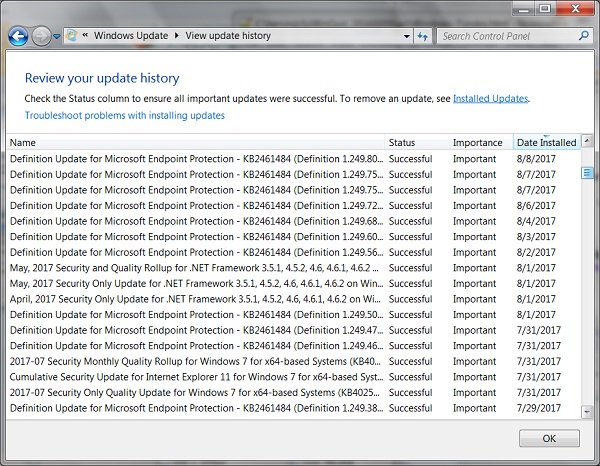Open the Installed Updates link
Screen dimensions: 600x466
click(491, 99)
